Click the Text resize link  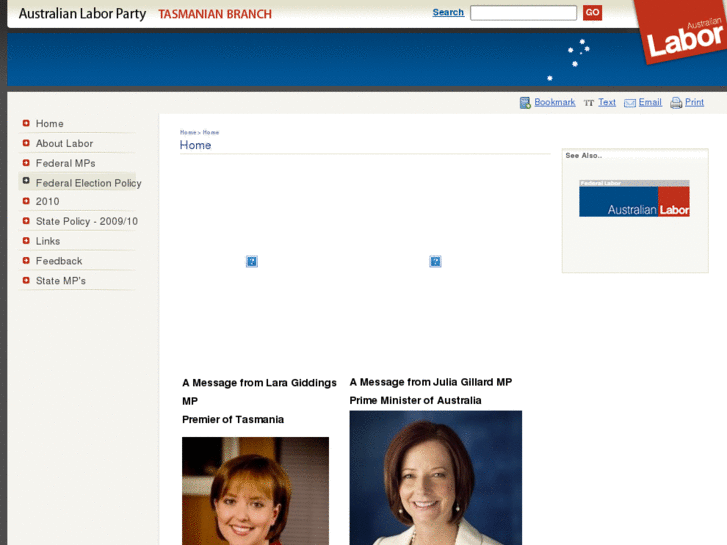pos(607,103)
